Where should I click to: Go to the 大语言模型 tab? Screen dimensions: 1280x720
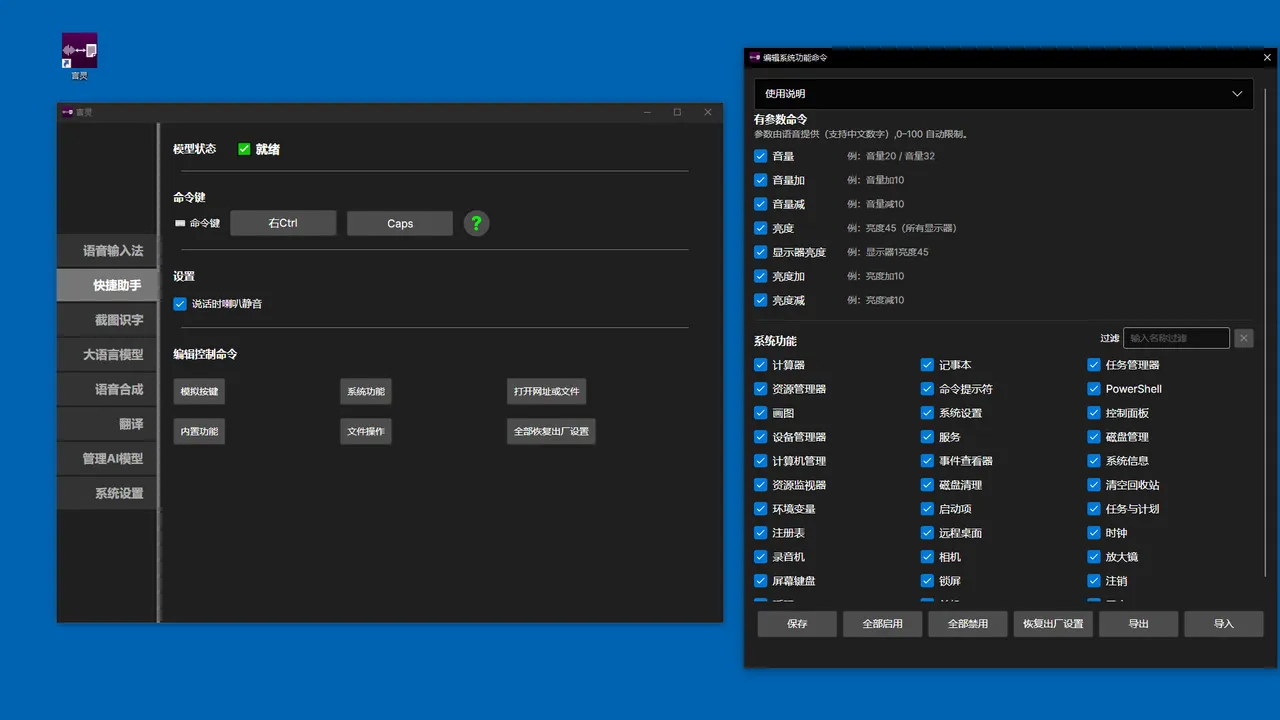point(107,354)
